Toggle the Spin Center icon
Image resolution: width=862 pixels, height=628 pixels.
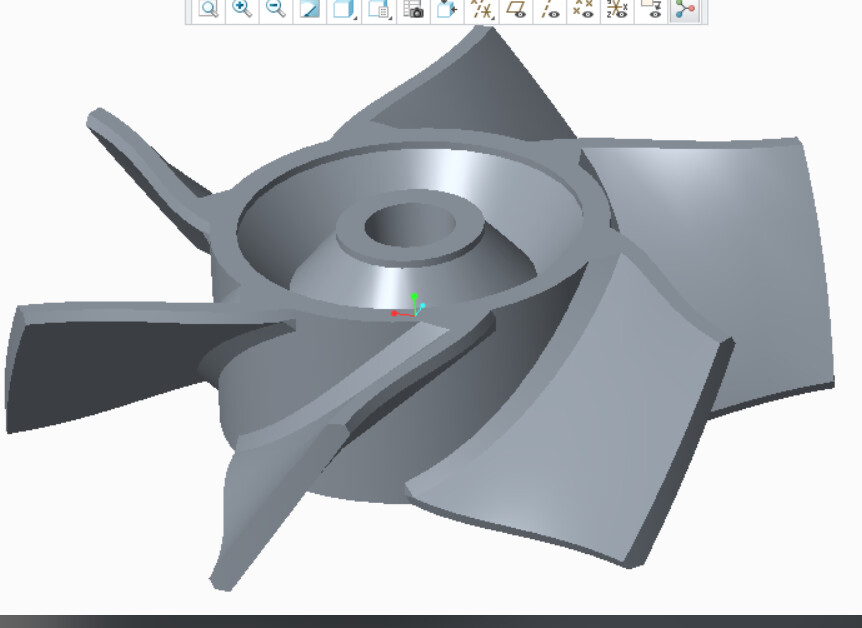[685, 9]
